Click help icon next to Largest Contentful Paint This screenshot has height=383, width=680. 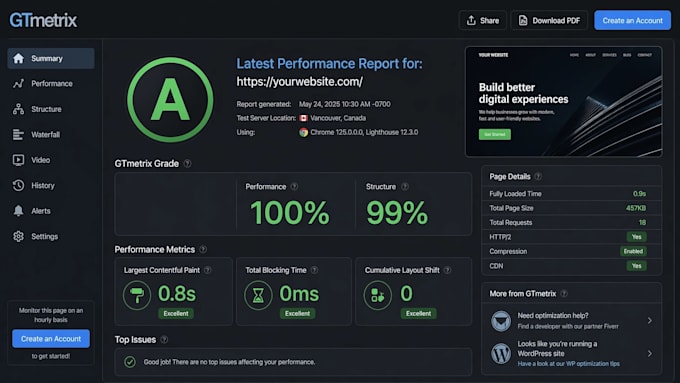tap(208, 270)
